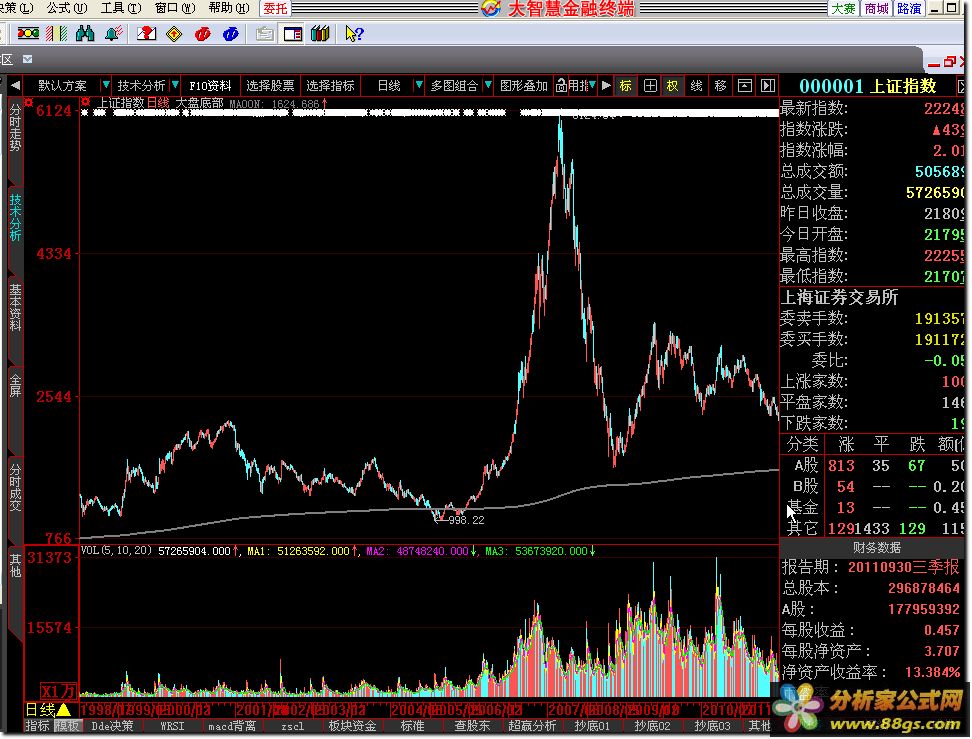Click the yellow diamond up-arrow icon
This screenshot has height=739, width=972.
174,33
